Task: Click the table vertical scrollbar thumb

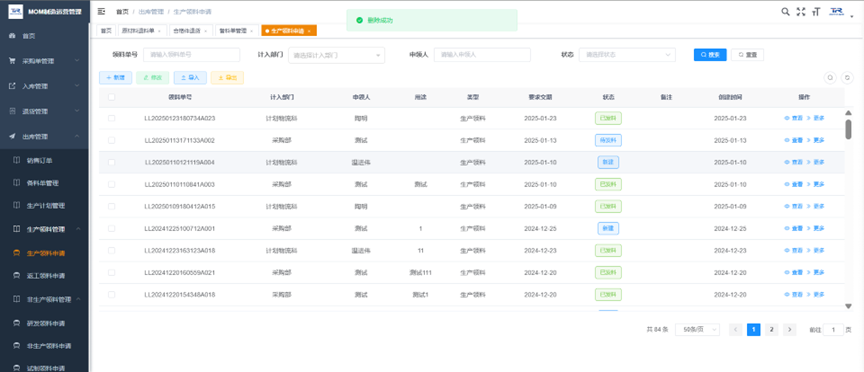Action: tap(849, 129)
